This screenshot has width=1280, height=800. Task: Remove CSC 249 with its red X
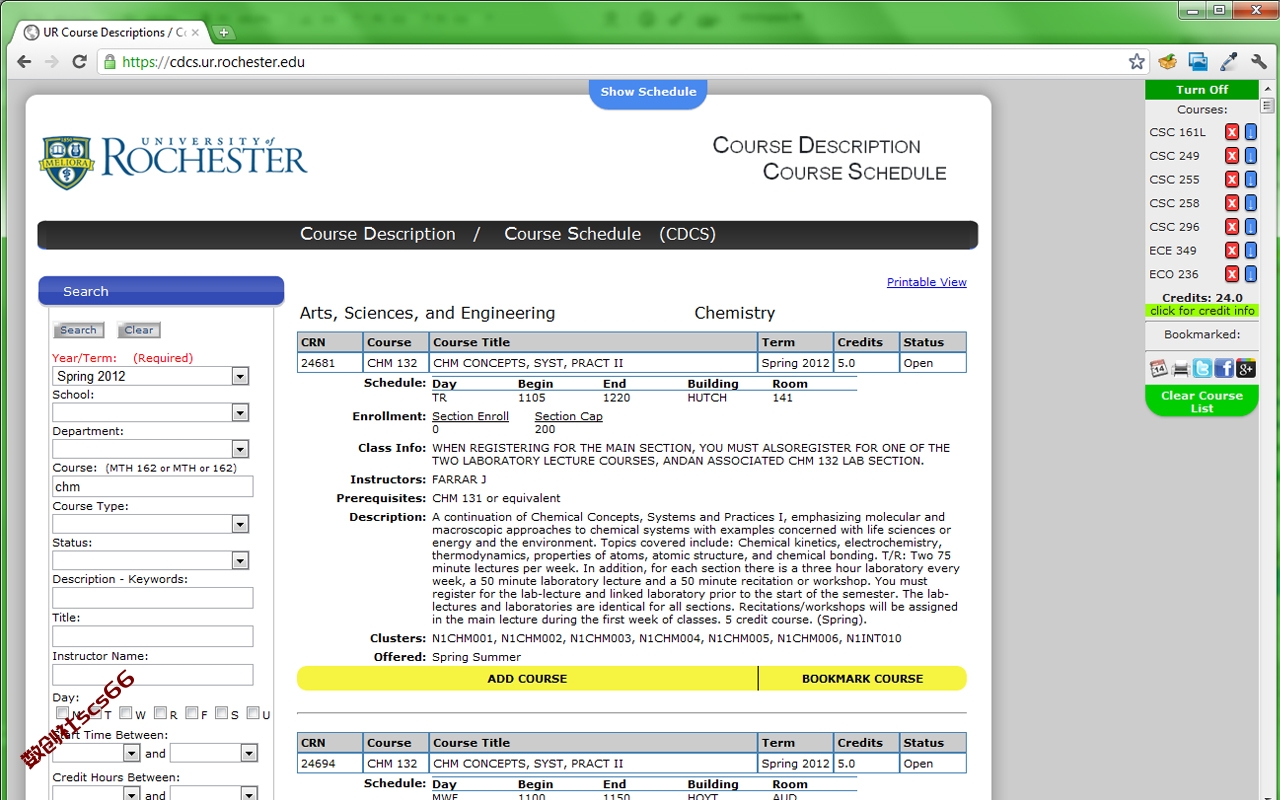point(1232,156)
